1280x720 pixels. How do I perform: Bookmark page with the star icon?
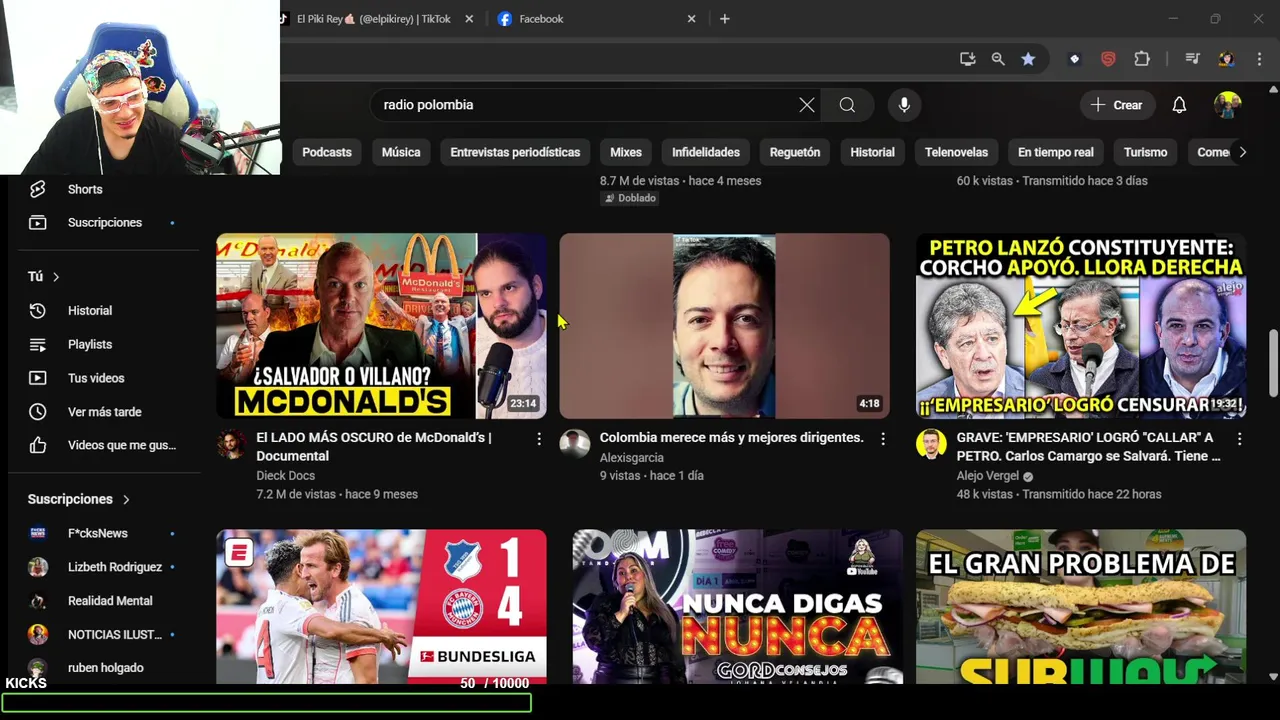coord(1028,59)
